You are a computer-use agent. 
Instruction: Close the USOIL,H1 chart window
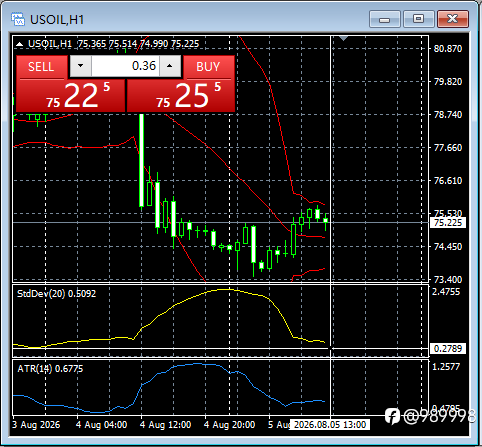point(453,19)
